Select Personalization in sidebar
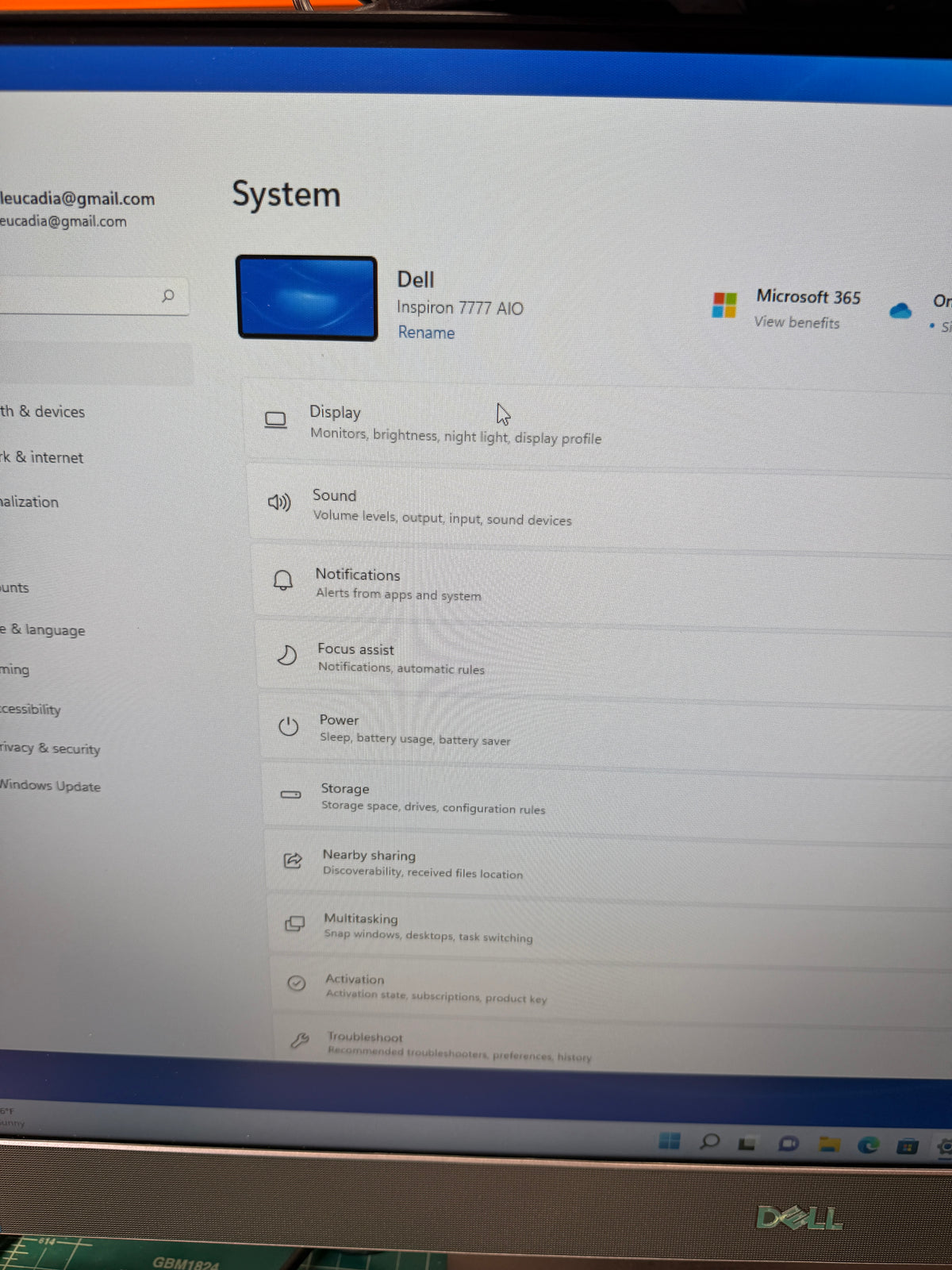Image resolution: width=952 pixels, height=1270 pixels. click(x=29, y=502)
